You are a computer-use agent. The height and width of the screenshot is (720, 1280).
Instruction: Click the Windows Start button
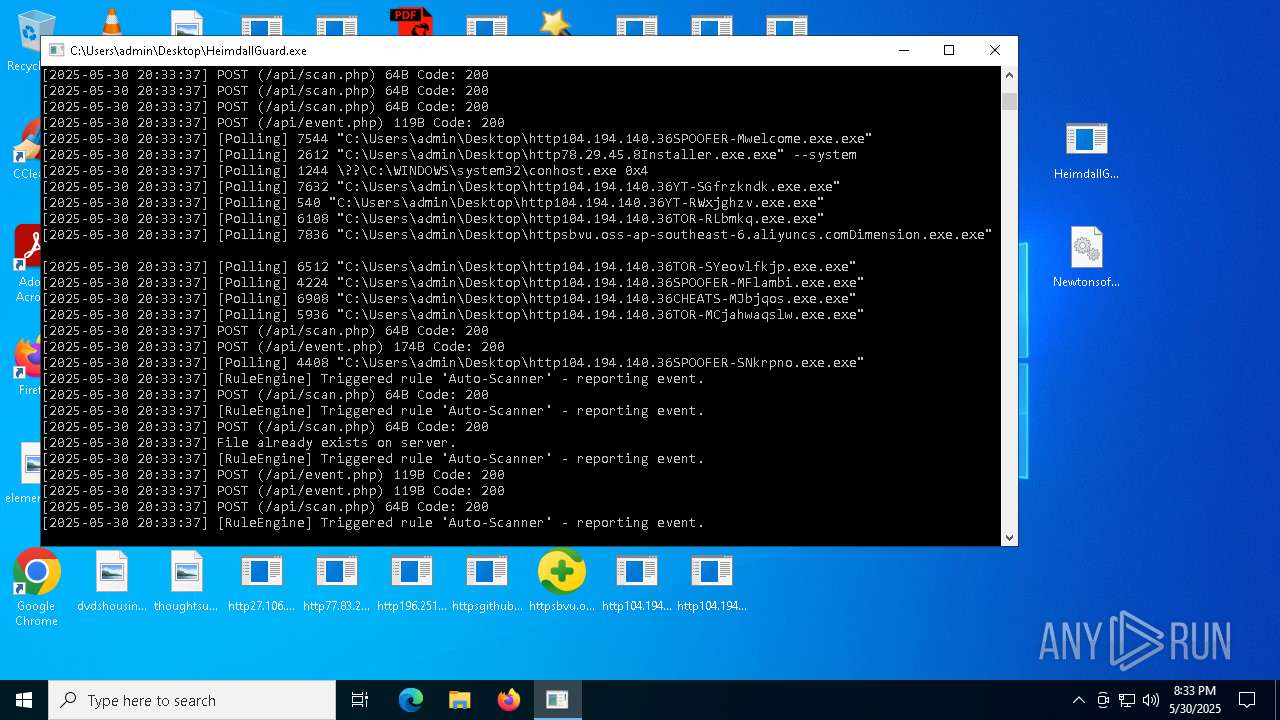point(24,700)
